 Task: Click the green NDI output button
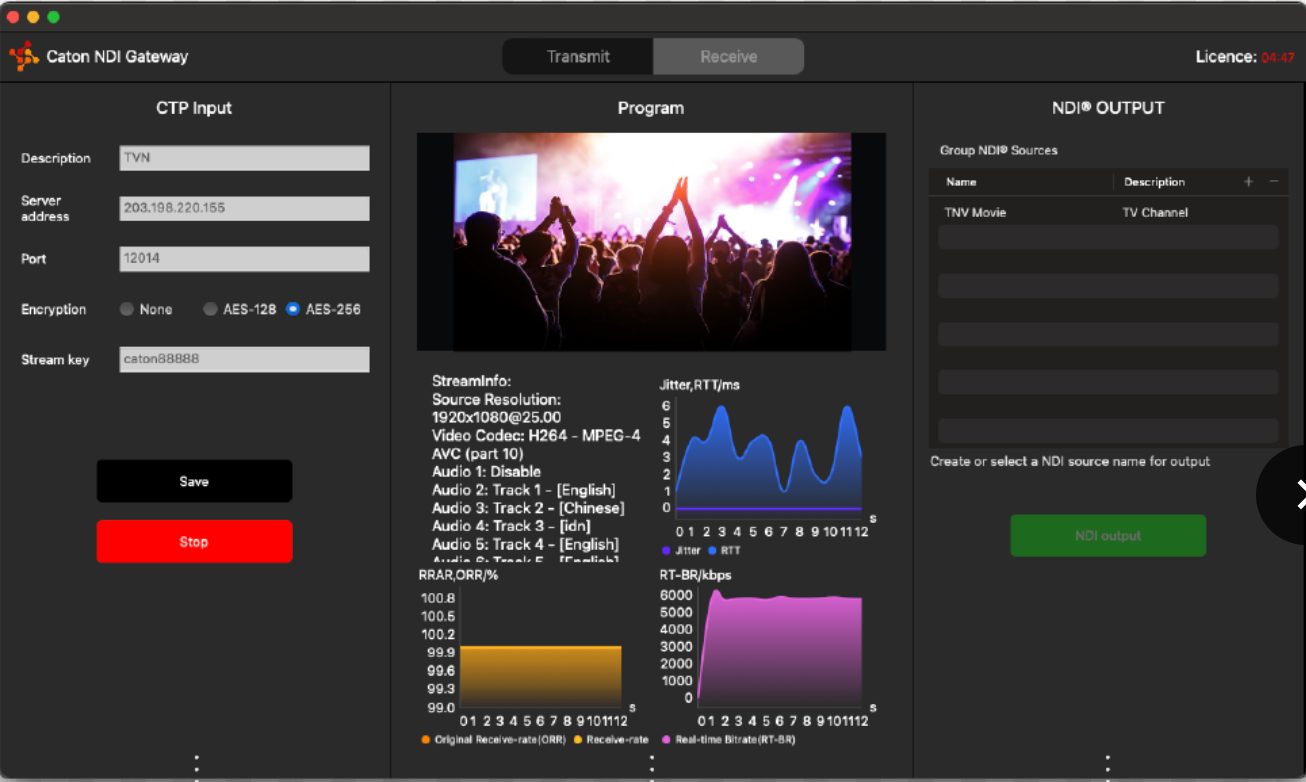pyautogui.click(x=1108, y=536)
